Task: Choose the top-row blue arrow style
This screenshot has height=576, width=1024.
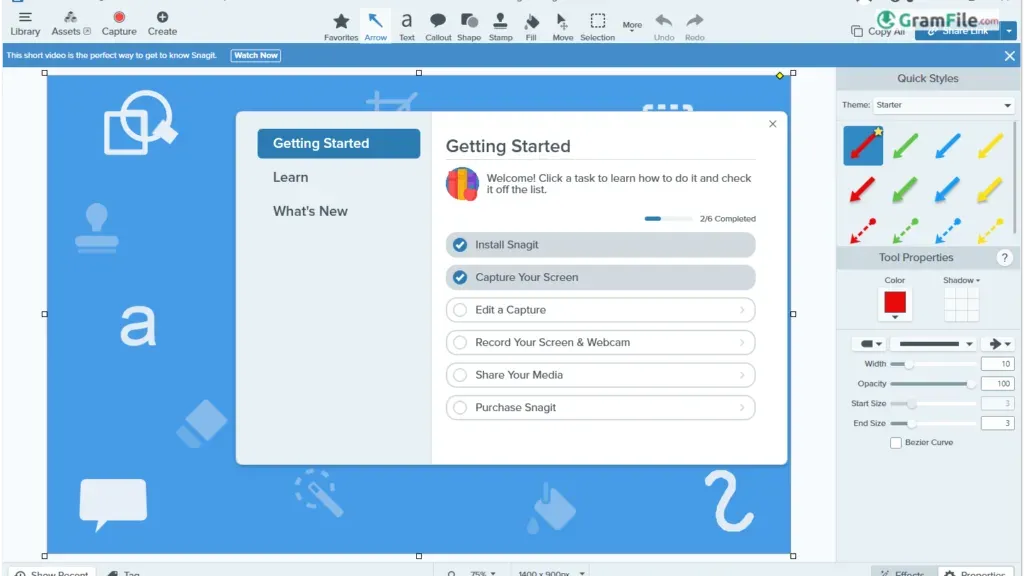Action: point(948,145)
